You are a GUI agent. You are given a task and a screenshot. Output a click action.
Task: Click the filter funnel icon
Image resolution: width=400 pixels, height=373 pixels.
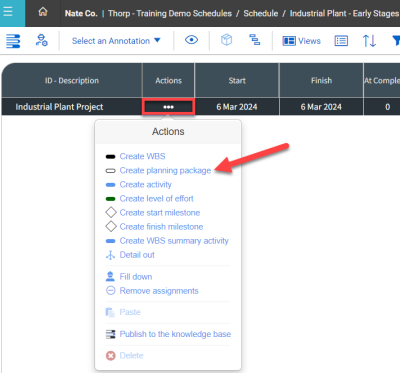(396, 41)
